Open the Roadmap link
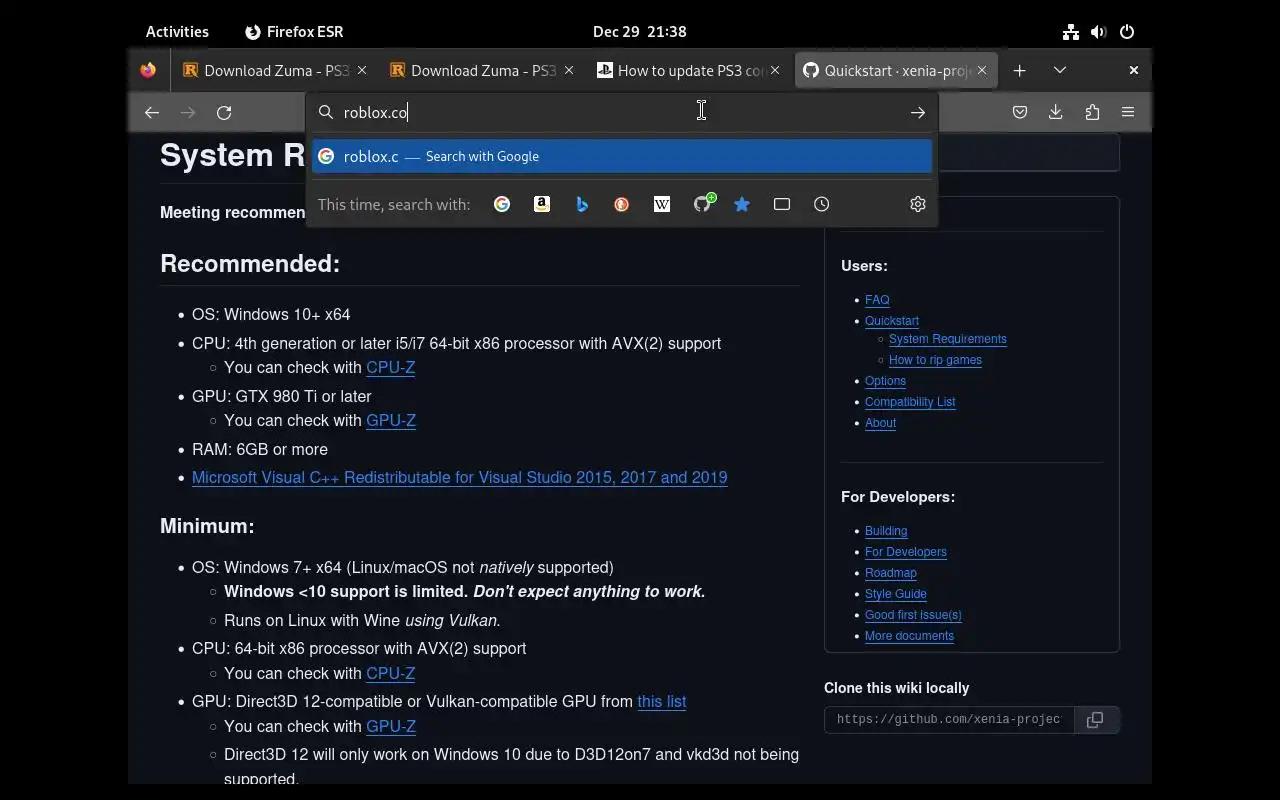This screenshot has height=800, width=1280. click(891, 573)
